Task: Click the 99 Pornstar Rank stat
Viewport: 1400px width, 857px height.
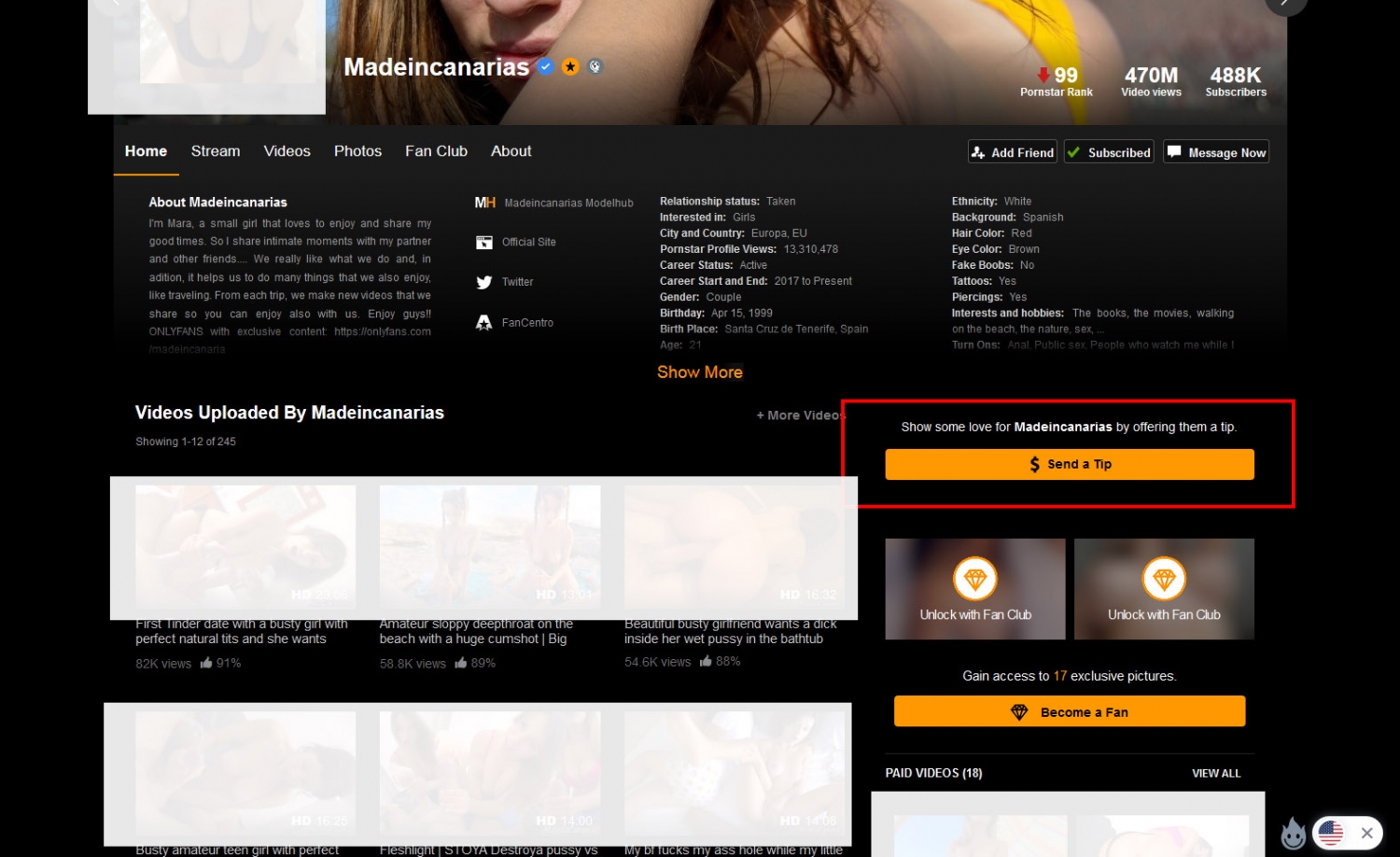Action: pyautogui.click(x=1057, y=81)
